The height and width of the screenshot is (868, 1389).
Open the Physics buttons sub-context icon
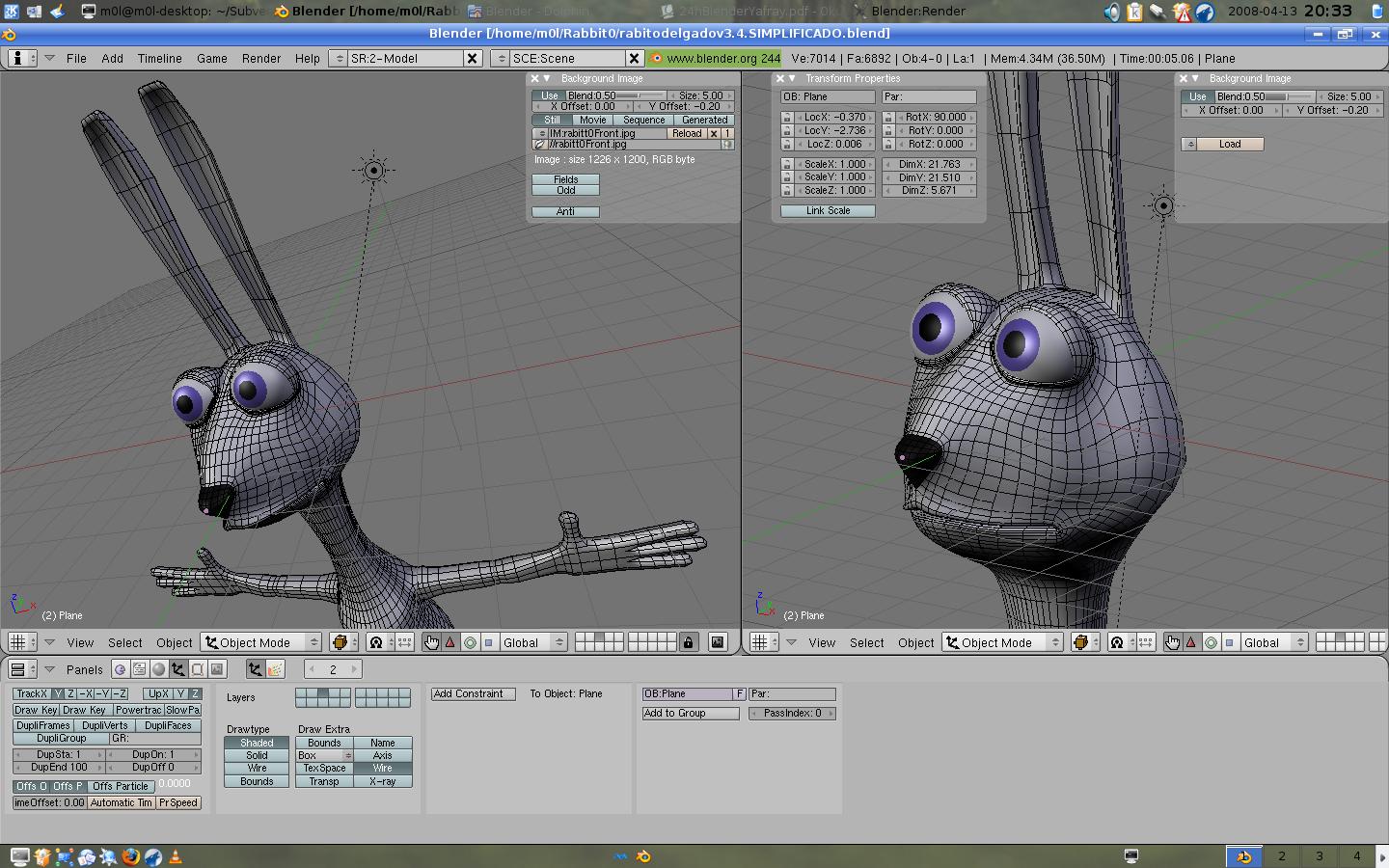point(275,669)
